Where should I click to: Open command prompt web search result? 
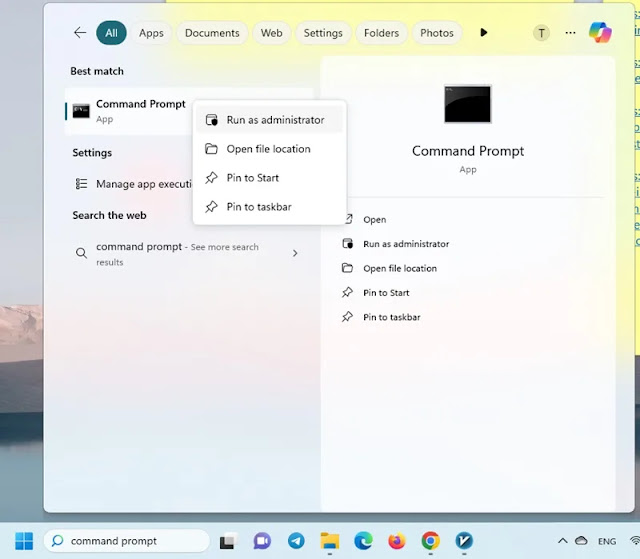coord(177,254)
